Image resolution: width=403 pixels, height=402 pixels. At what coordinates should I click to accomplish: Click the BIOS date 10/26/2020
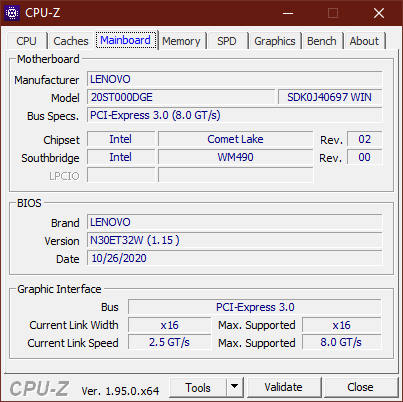coord(235,258)
